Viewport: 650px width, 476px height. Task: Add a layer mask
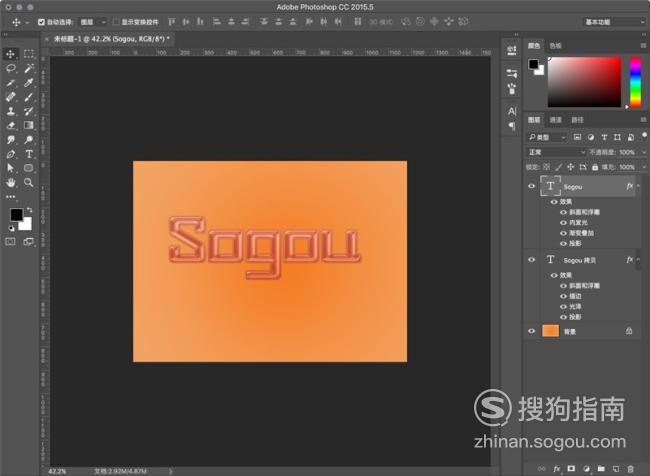[x=571, y=469]
